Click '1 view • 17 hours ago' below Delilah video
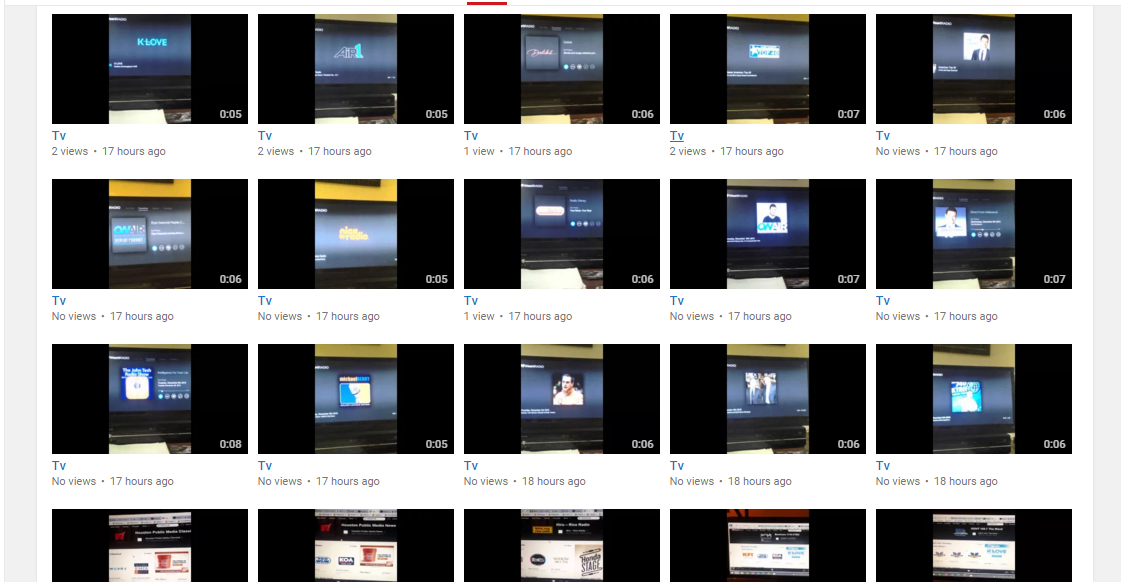The width and height of the screenshot is (1121, 582). [518, 152]
